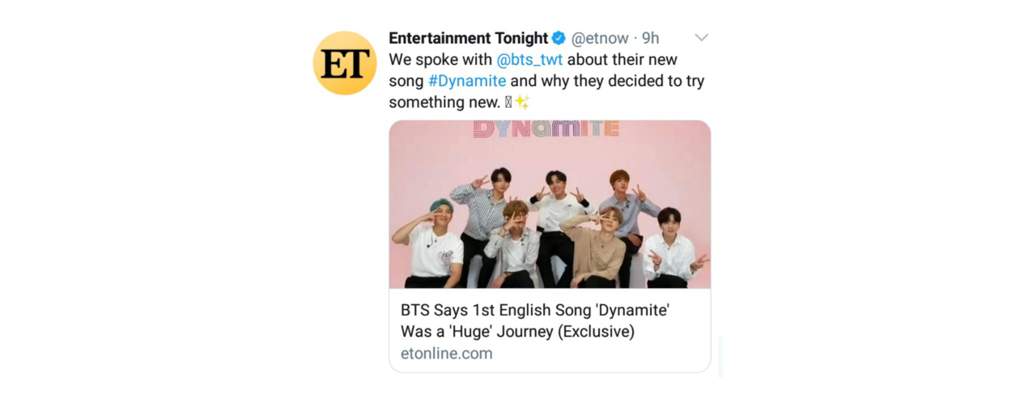Image resolution: width=1024 pixels, height=404 pixels.
Task: Click 'and why they decided to try' text
Action: coord(608,82)
